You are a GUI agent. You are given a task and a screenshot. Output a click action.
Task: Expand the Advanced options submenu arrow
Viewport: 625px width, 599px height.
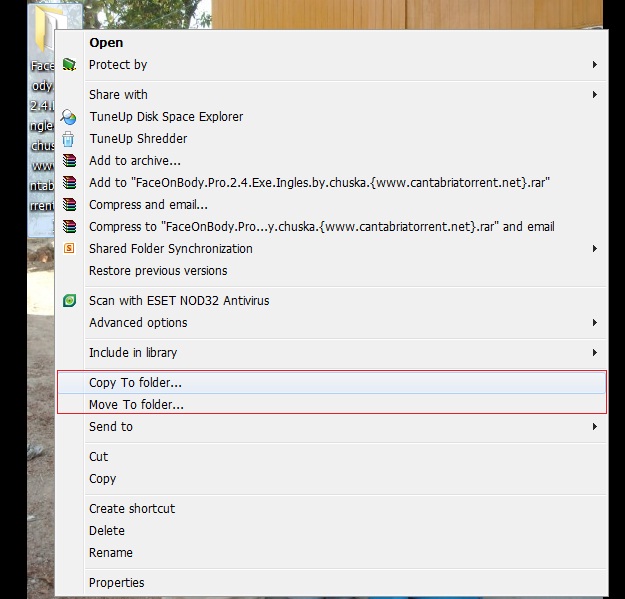pyautogui.click(x=595, y=322)
